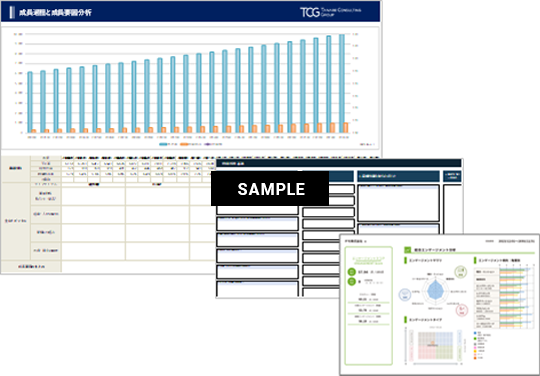
Task: Click the blue series swatch in chart legend
Action: pyautogui.click(x=163, y=144)
